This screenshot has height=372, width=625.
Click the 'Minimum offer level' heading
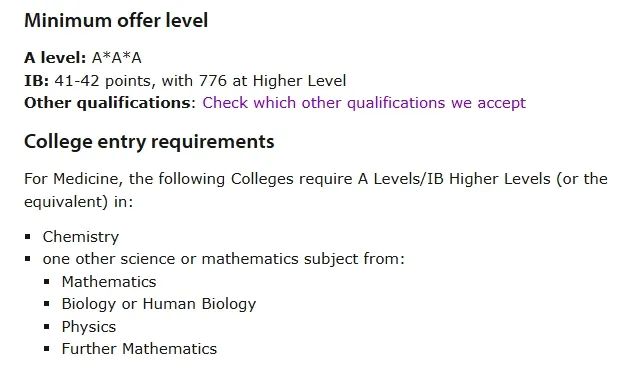coord(116,21)
